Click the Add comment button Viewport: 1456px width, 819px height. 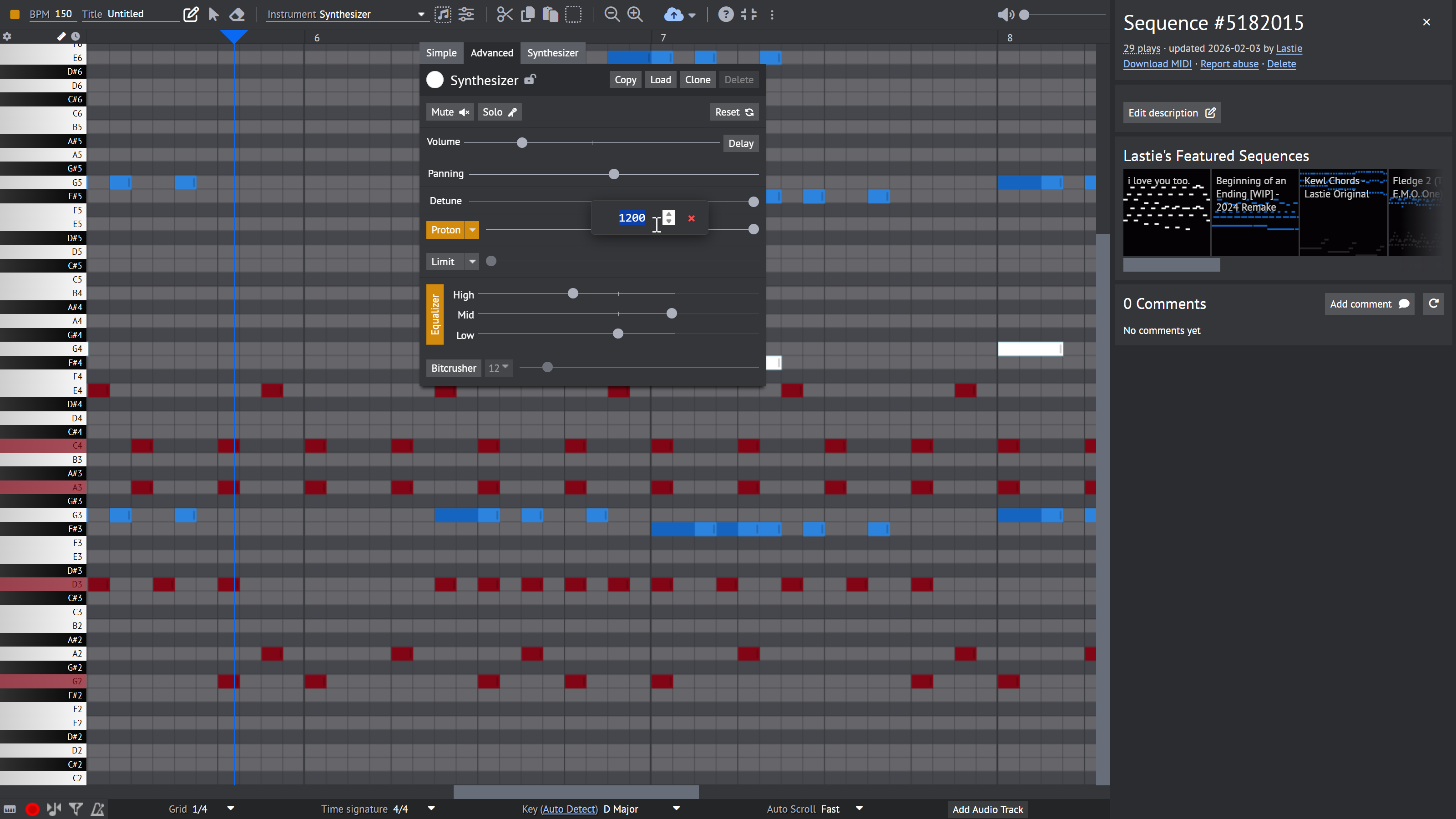tap(1369, 303)
